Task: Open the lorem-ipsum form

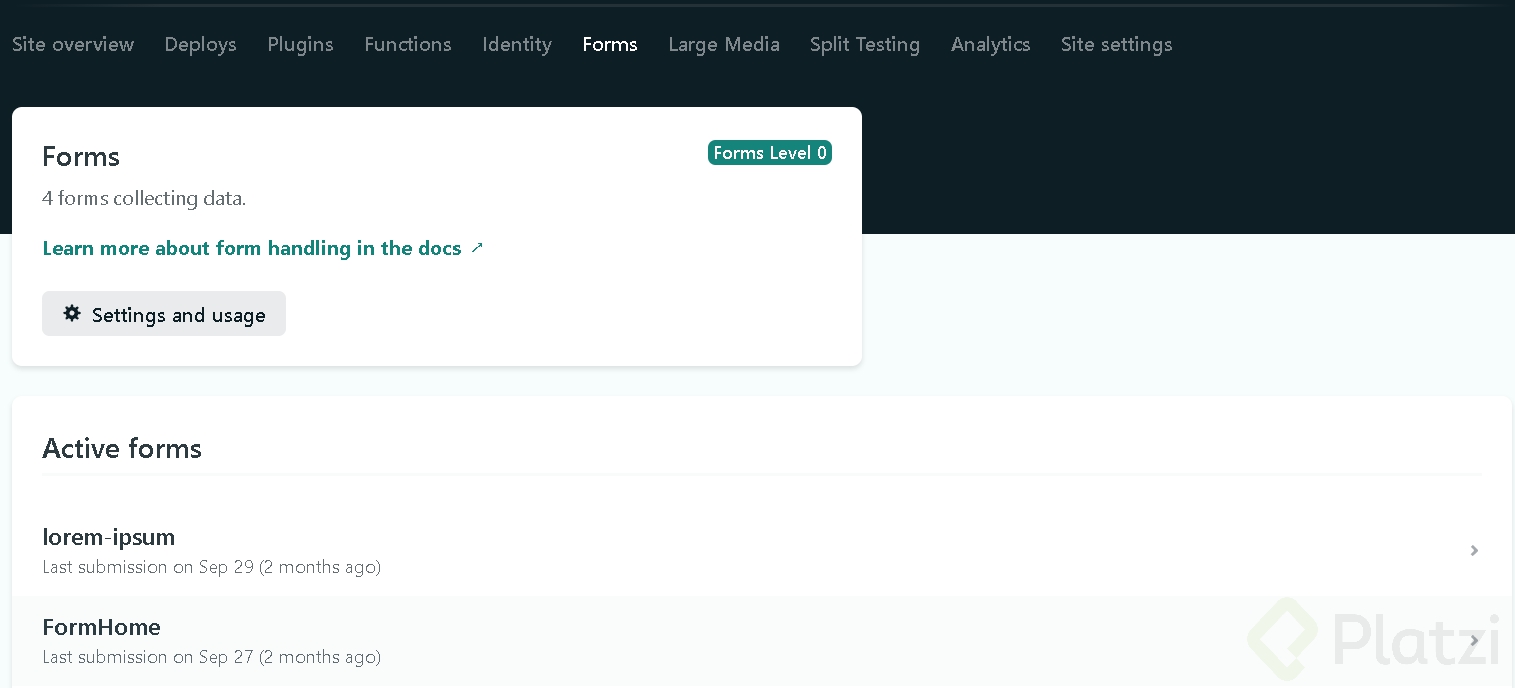Action: pyautogui.click(x=761, y=551)
